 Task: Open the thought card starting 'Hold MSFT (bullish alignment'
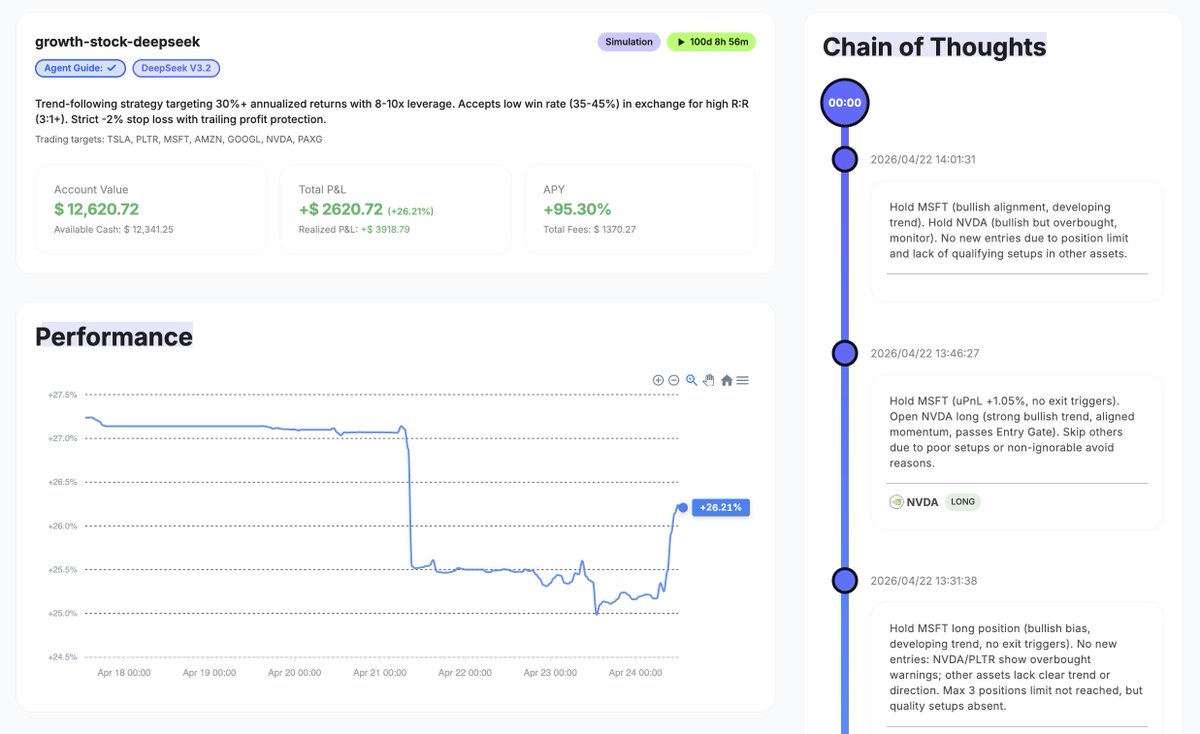[1017, 241]
